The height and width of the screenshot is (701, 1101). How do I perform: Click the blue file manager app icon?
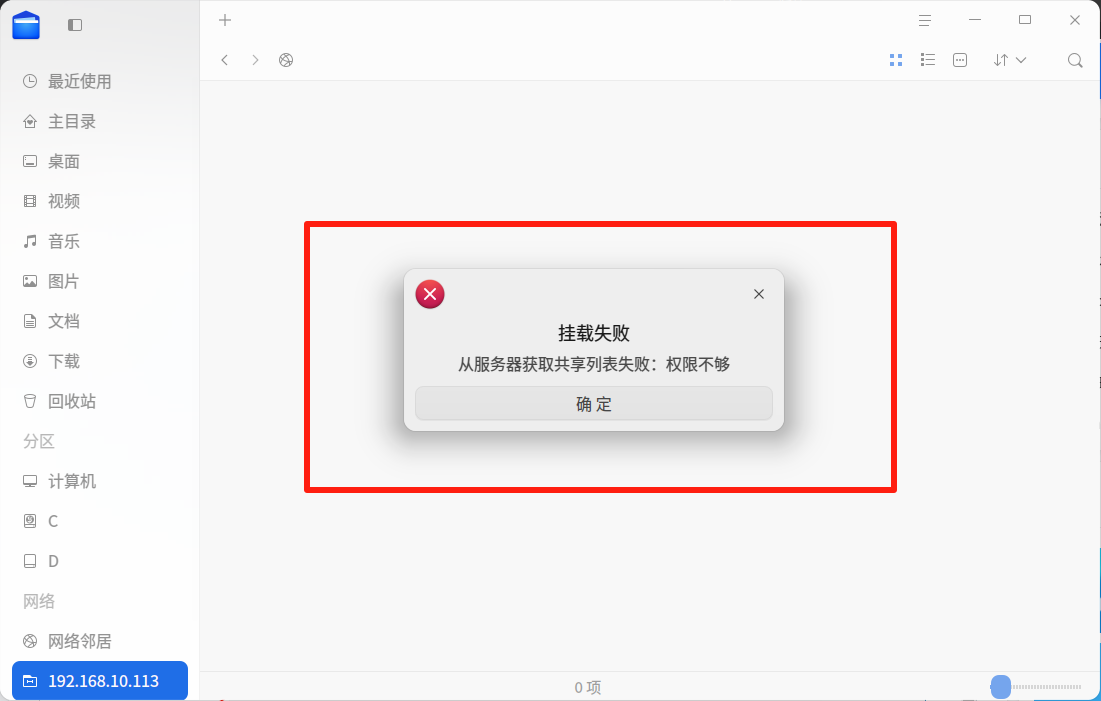tap(26, 25)
